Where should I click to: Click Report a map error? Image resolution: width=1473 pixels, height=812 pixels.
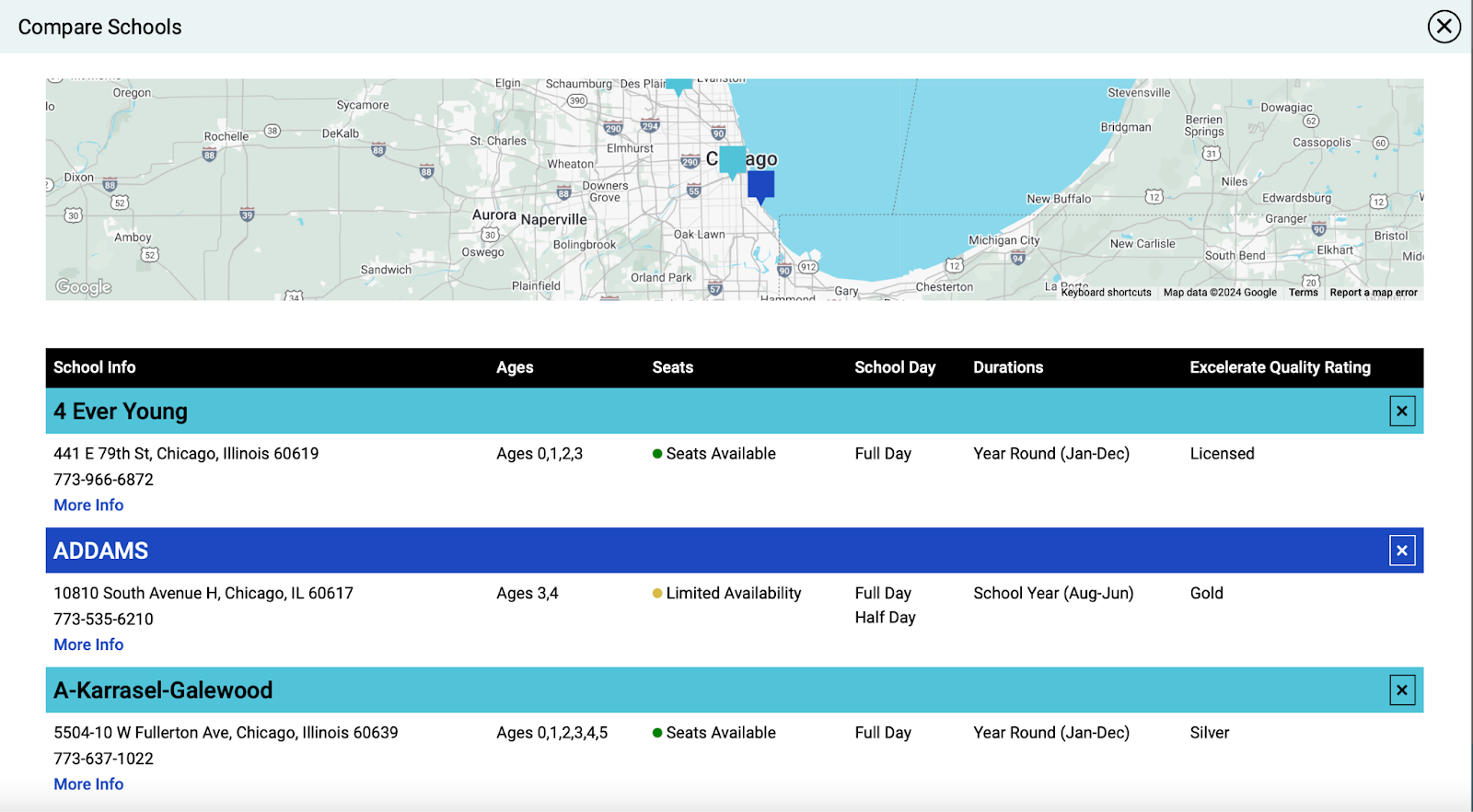[x=1373, y=293]
